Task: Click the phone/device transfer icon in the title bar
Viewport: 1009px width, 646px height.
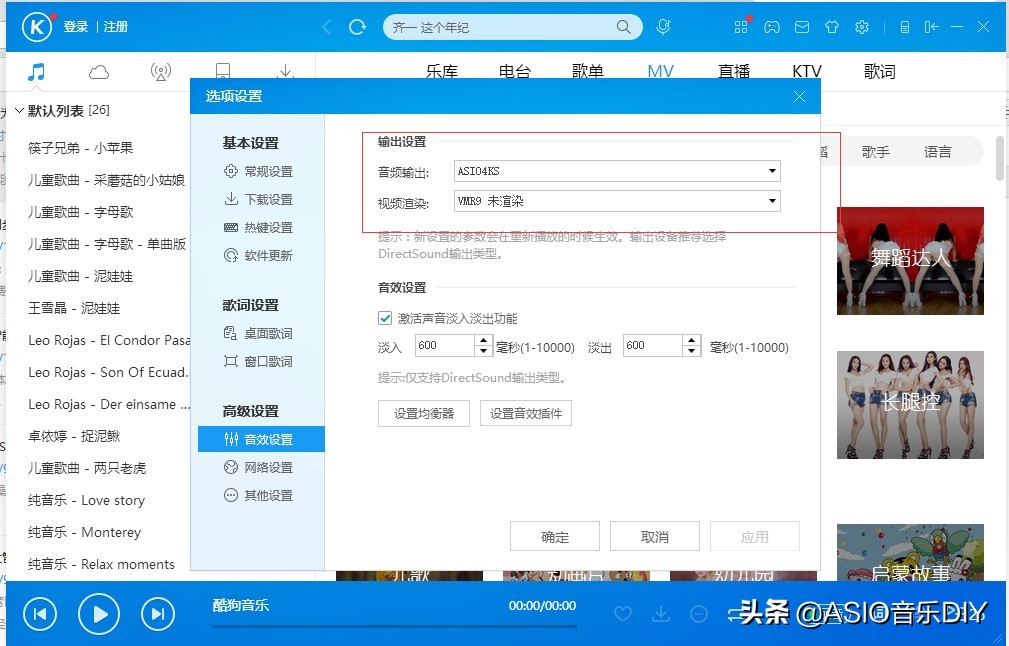Action: click(x=903, y=27)
